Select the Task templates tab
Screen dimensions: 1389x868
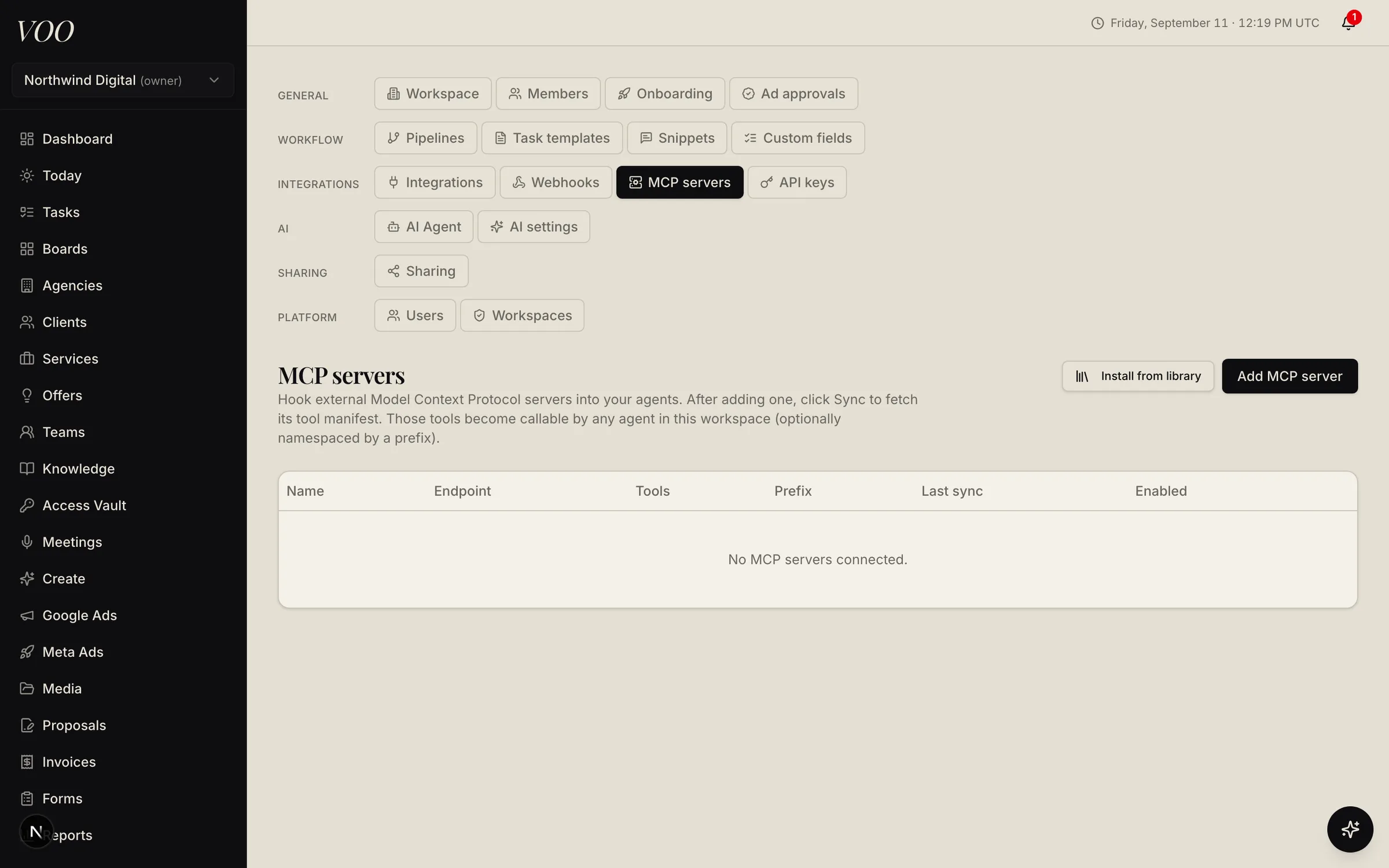552,138
